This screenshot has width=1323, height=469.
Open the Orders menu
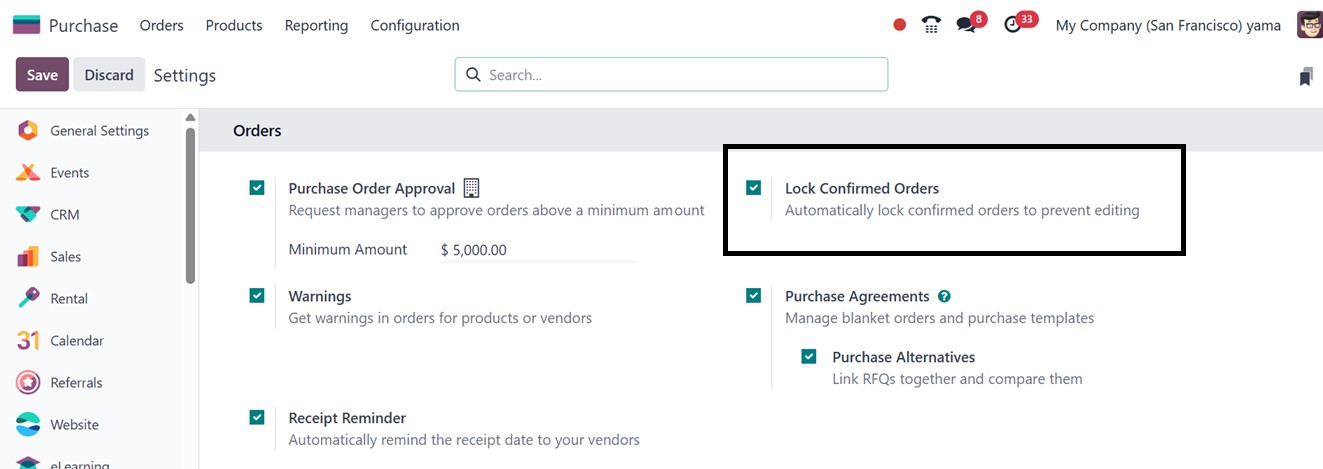161,25
